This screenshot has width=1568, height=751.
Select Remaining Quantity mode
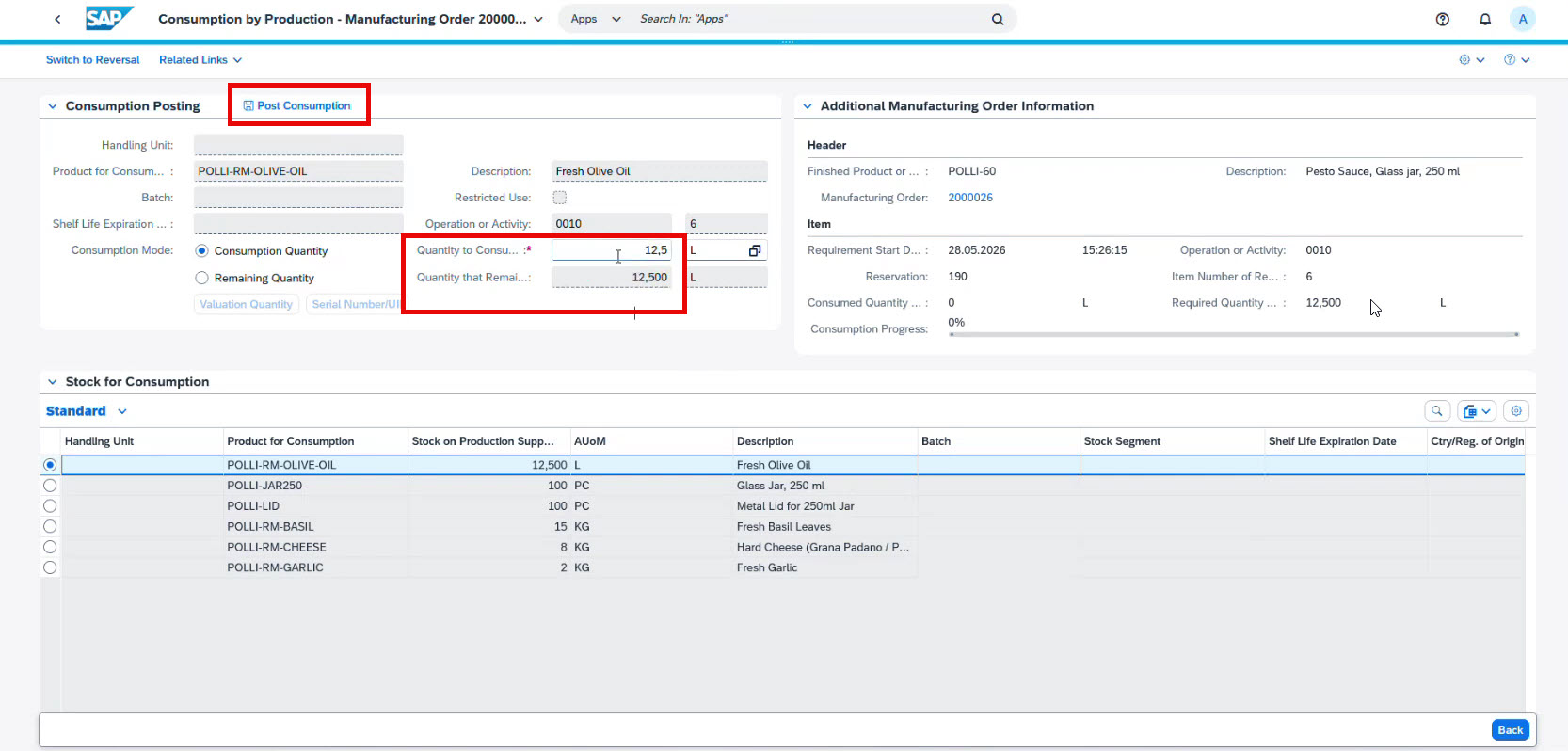click(x=201, y=278)
